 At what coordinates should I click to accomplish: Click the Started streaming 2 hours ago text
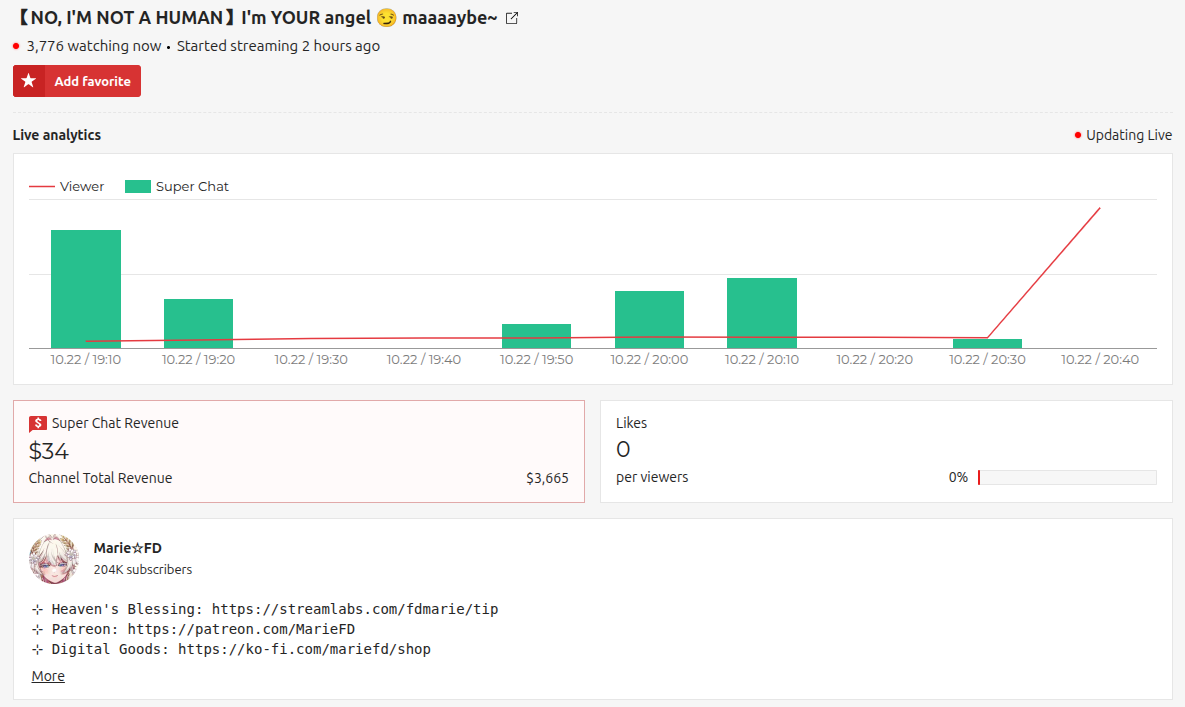tap(278, 46)
